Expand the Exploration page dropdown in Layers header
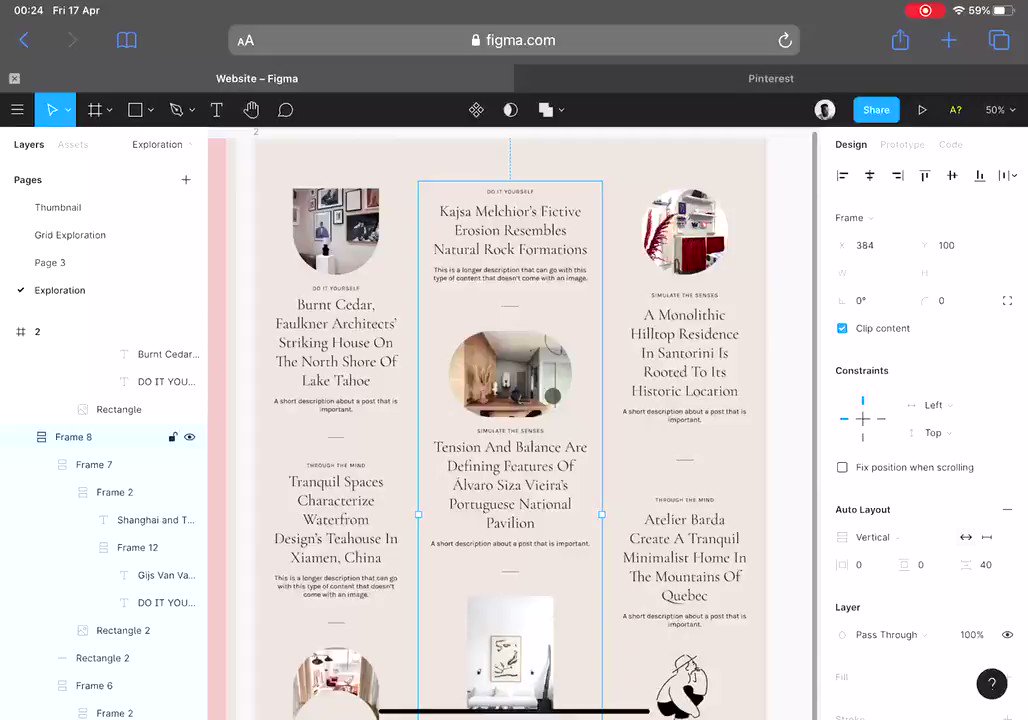 pos(162,144)
